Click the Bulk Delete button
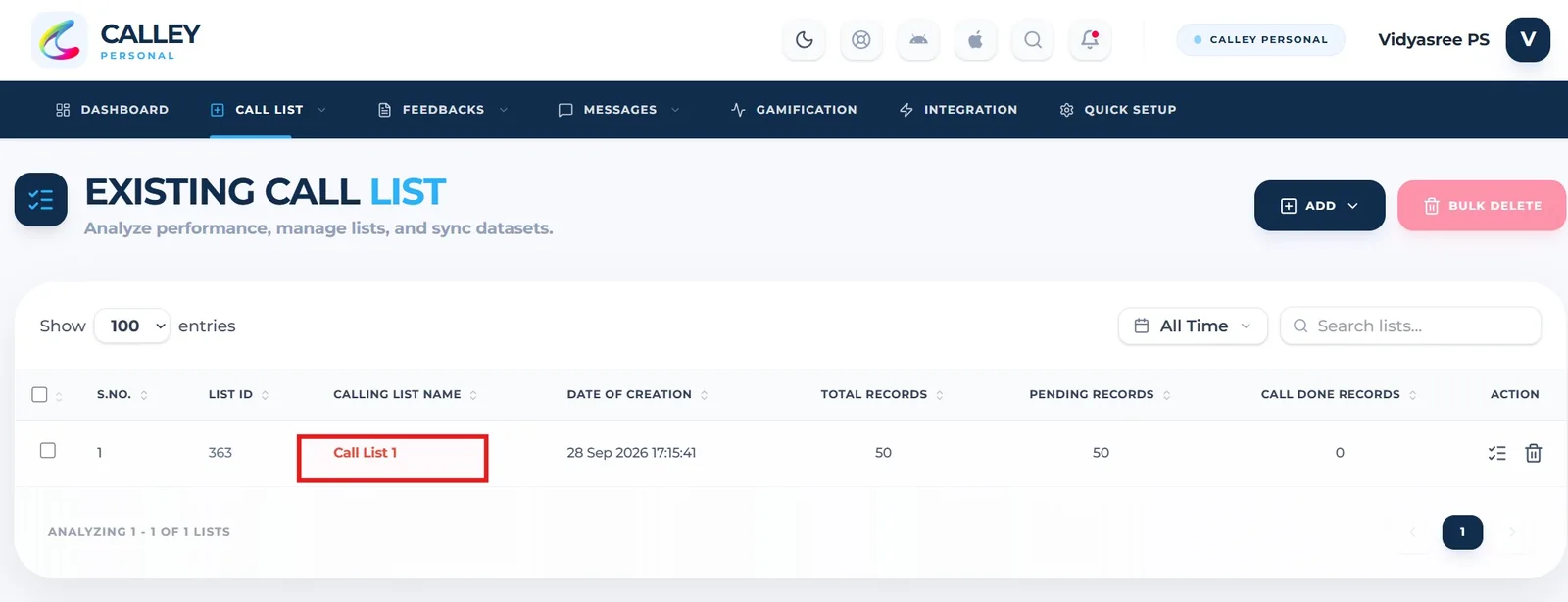The height and width of the screenshot is (602, 1568). [x=1482, y=206]
